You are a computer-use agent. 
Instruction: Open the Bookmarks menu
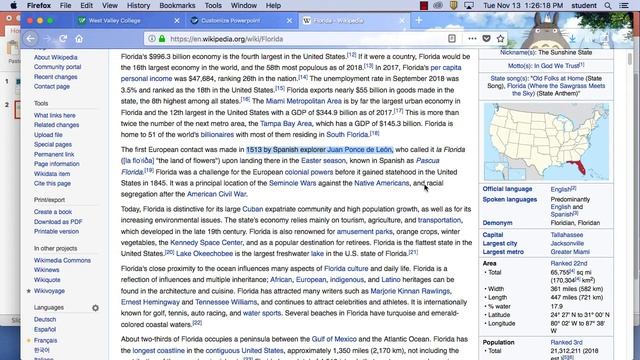[x=177, y=6]
